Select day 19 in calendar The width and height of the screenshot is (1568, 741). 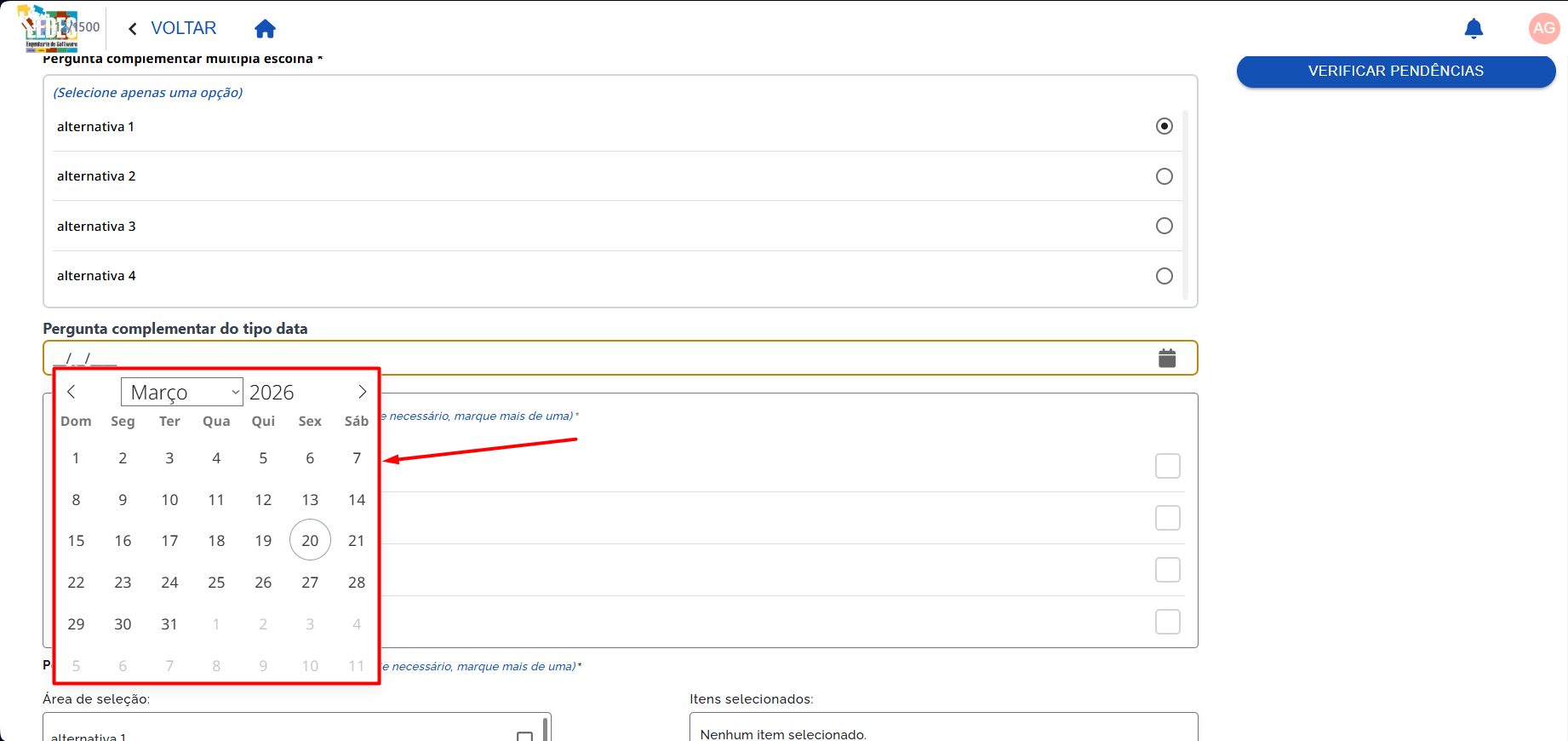(263, 541)
